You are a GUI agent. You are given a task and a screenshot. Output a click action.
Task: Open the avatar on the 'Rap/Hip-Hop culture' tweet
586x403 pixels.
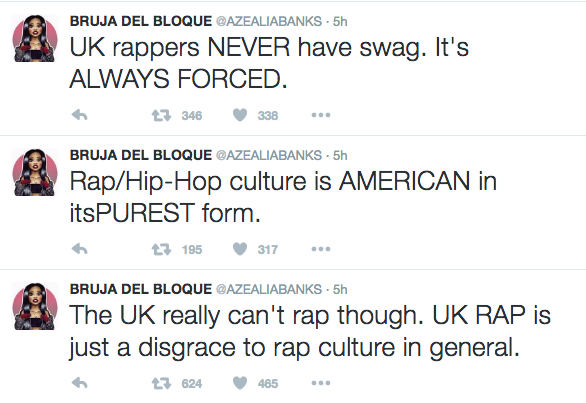coord(35,172)
